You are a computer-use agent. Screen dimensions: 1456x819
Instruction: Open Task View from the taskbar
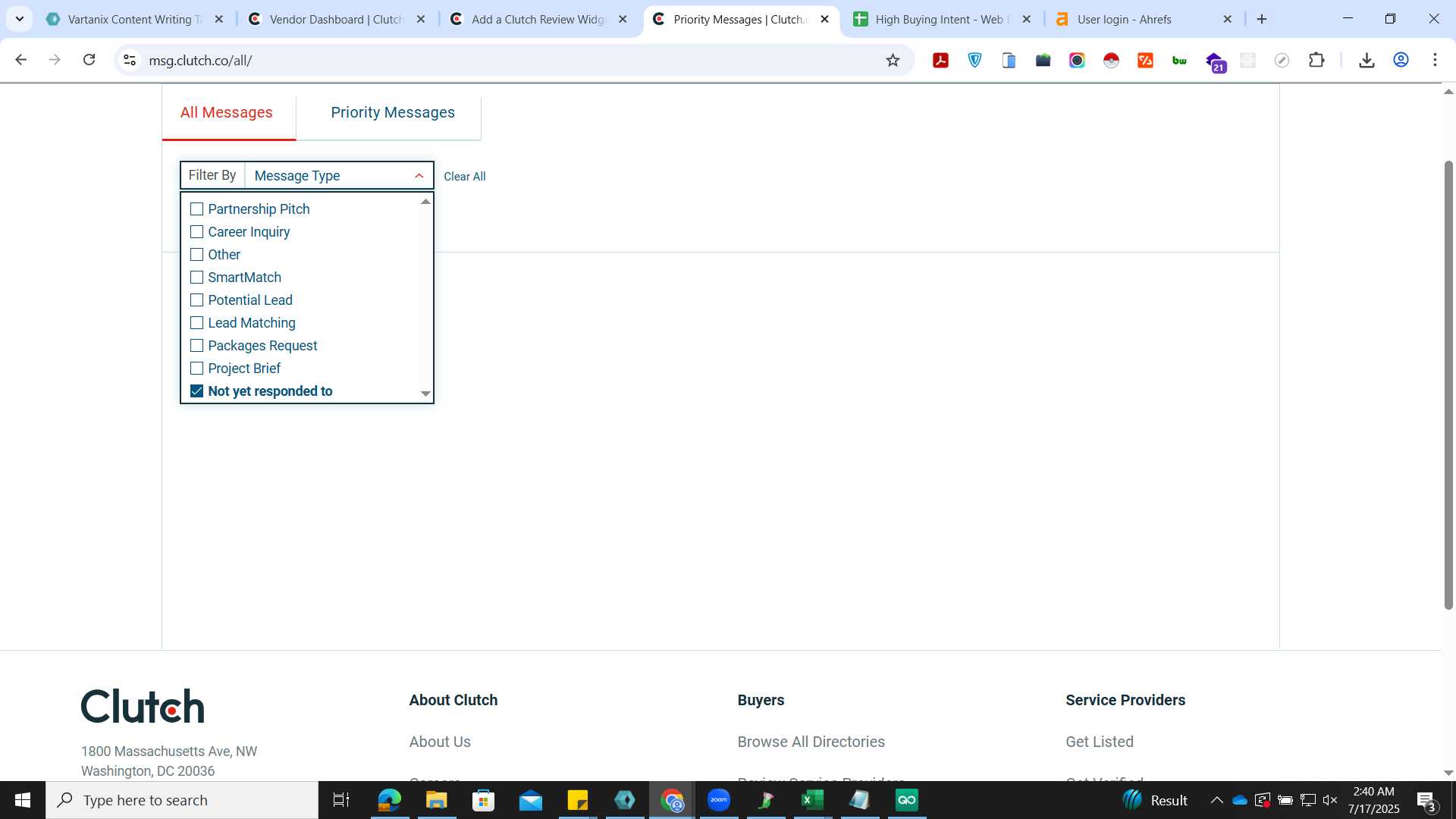click(341, 800)
